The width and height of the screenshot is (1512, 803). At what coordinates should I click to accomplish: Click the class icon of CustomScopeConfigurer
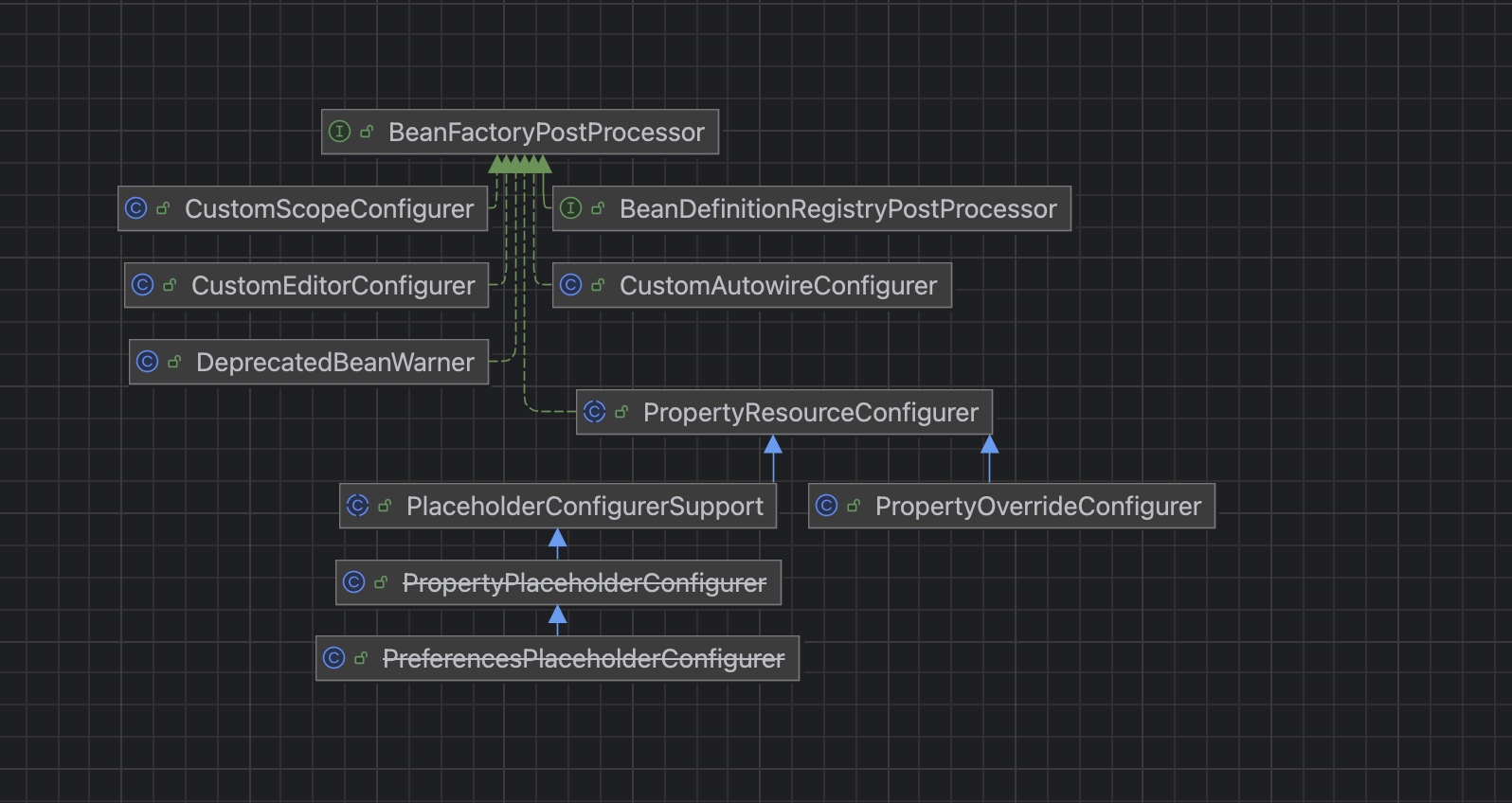pos(136,208)
